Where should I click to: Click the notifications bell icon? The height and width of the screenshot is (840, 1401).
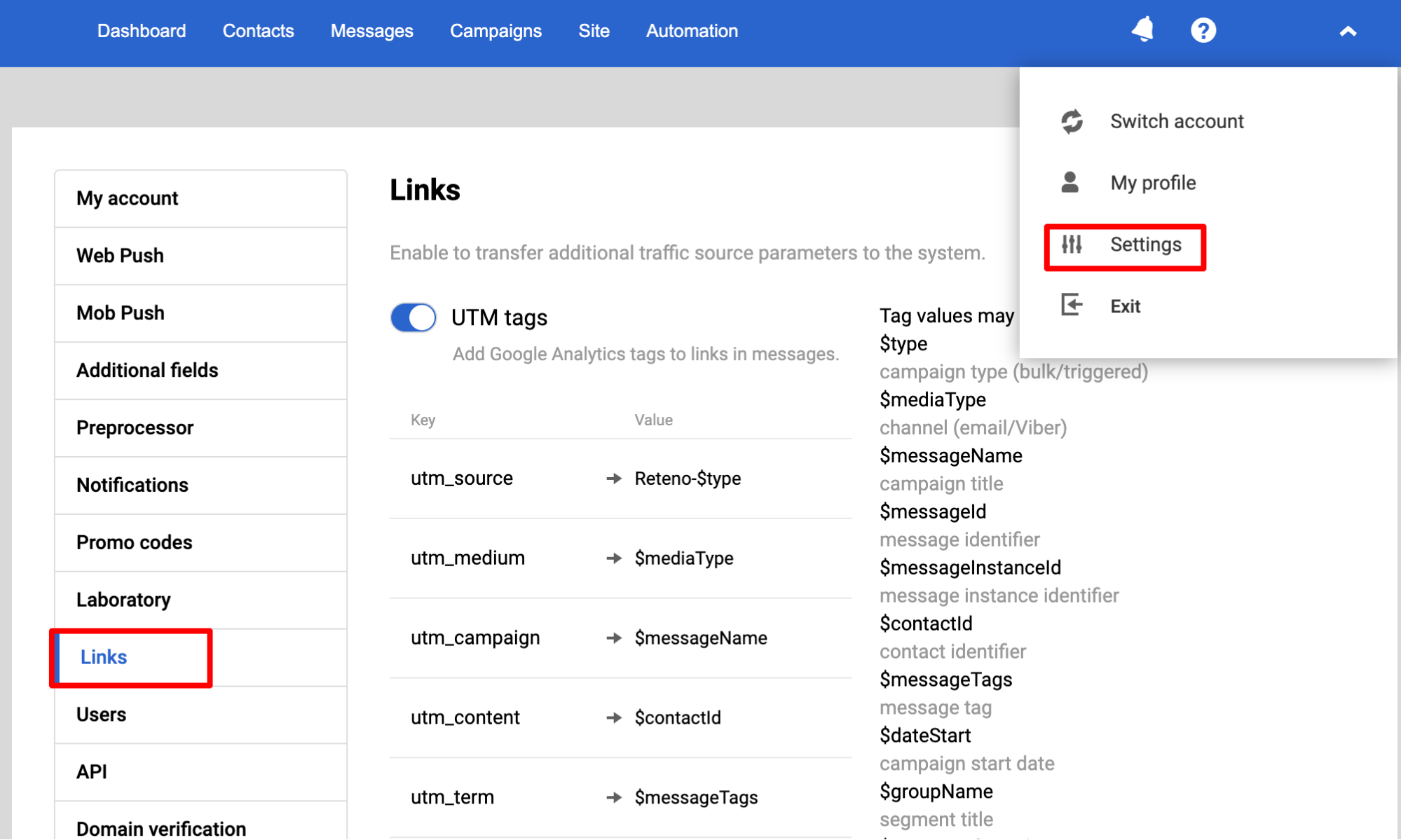[x=1142, y=30]
